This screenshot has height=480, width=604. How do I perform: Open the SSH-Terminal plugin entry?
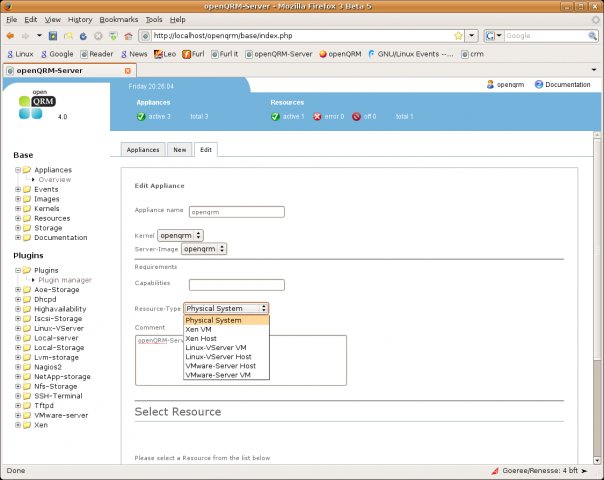(x=58, y=396)
